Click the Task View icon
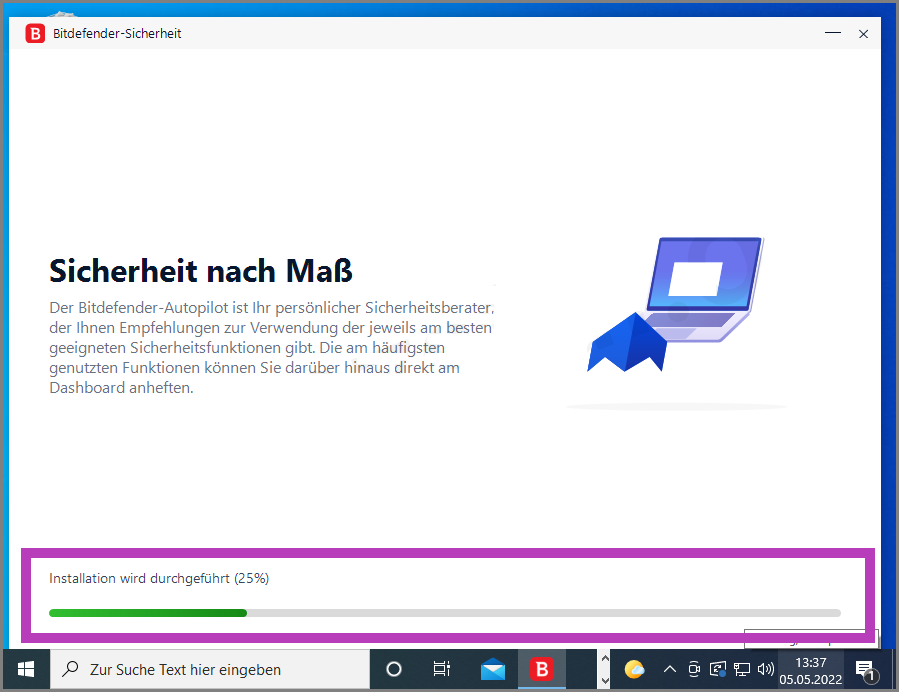Image resolution: width=900 pixels, height=692 pixels. coord(441,669)
